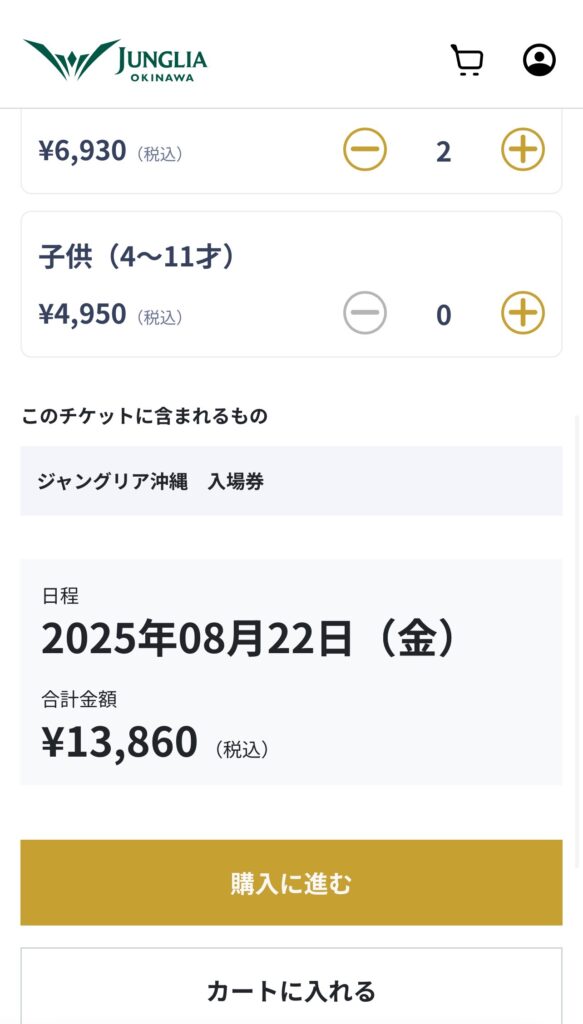Click the ¥4,950 child price
583x1024 pixels.
point(82,314)
